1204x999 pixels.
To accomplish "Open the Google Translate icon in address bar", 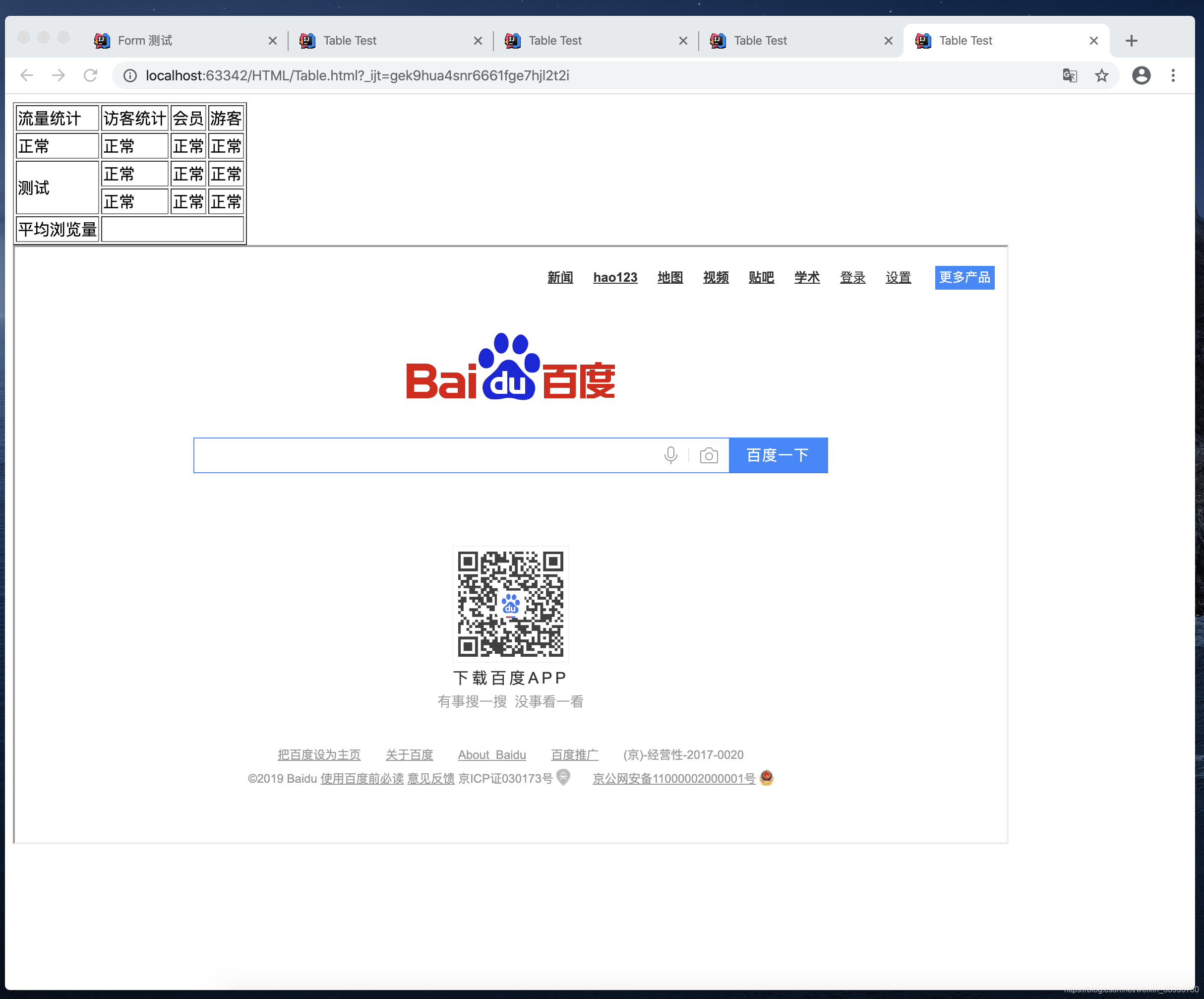I will pos(1069,75).
